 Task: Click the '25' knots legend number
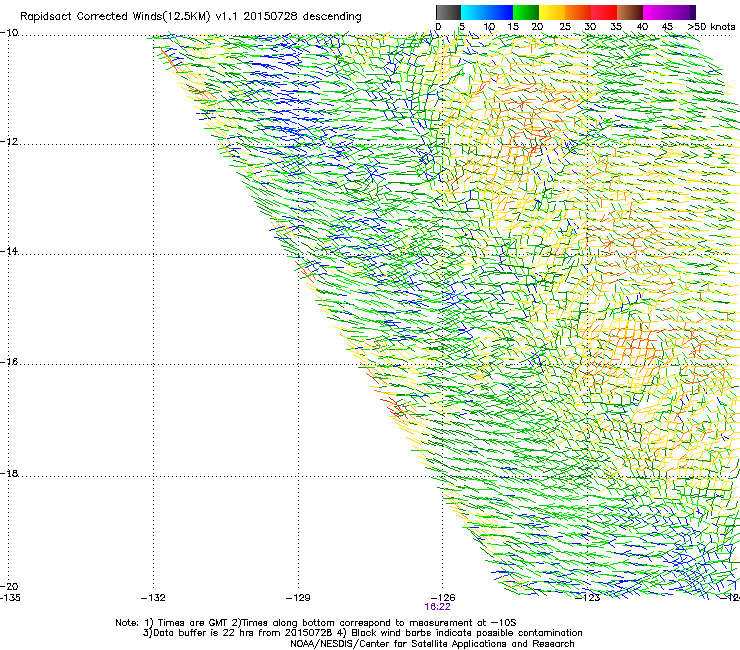(565, 27)
